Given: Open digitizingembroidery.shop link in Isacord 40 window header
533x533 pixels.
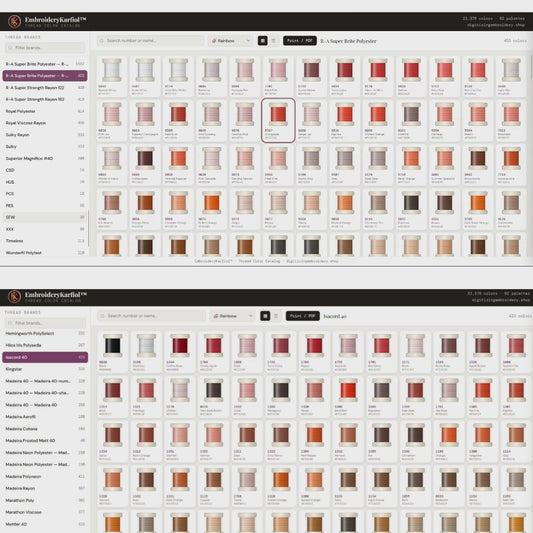Looking at the screenshot, I should pos(500,300).
